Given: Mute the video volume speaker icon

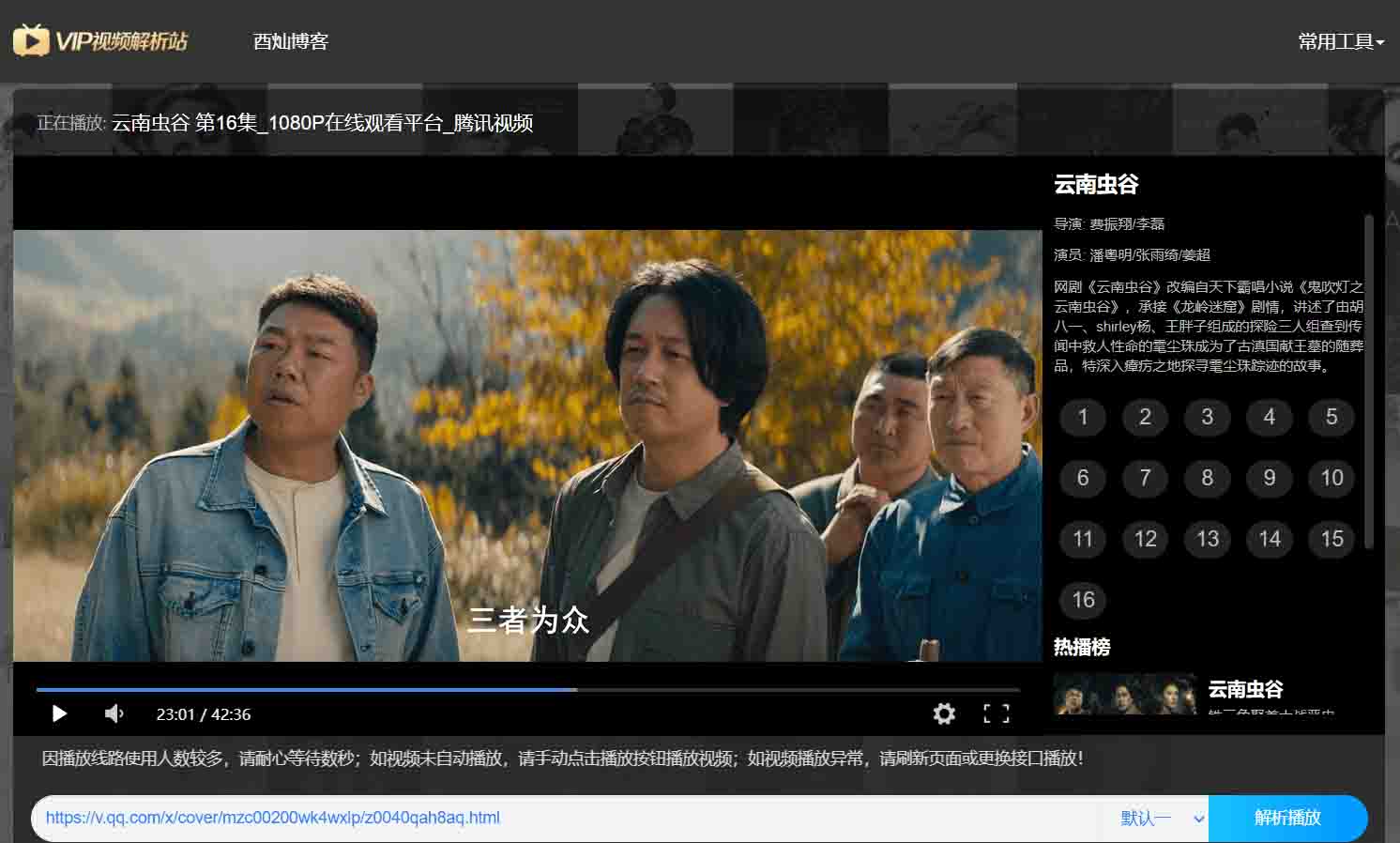Looking at the screenshot, I should pyautogui.click(x=114, y=713).
